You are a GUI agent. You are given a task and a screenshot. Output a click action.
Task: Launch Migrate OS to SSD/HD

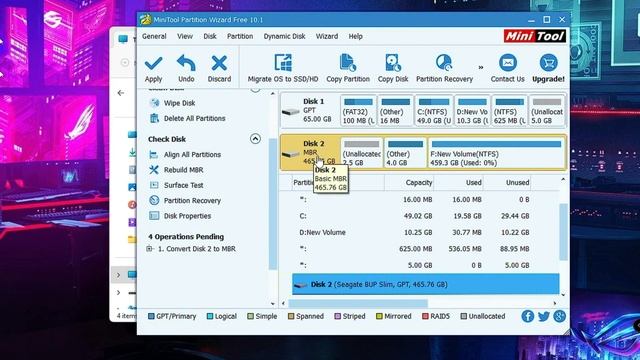click(283, 68)
